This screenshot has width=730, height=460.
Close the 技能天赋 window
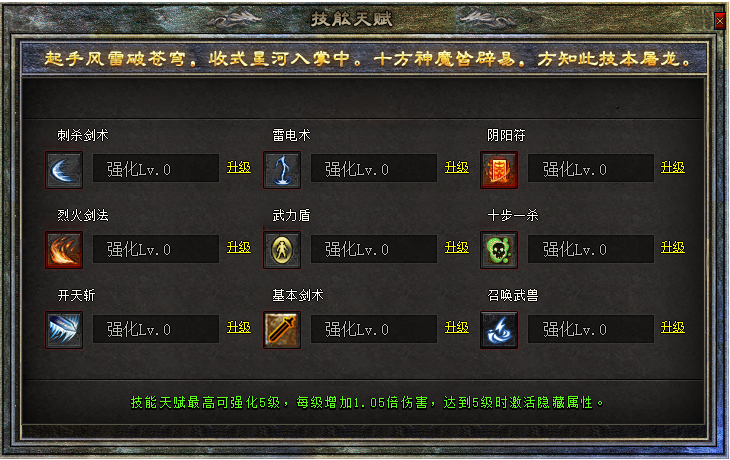click(720, 21)
